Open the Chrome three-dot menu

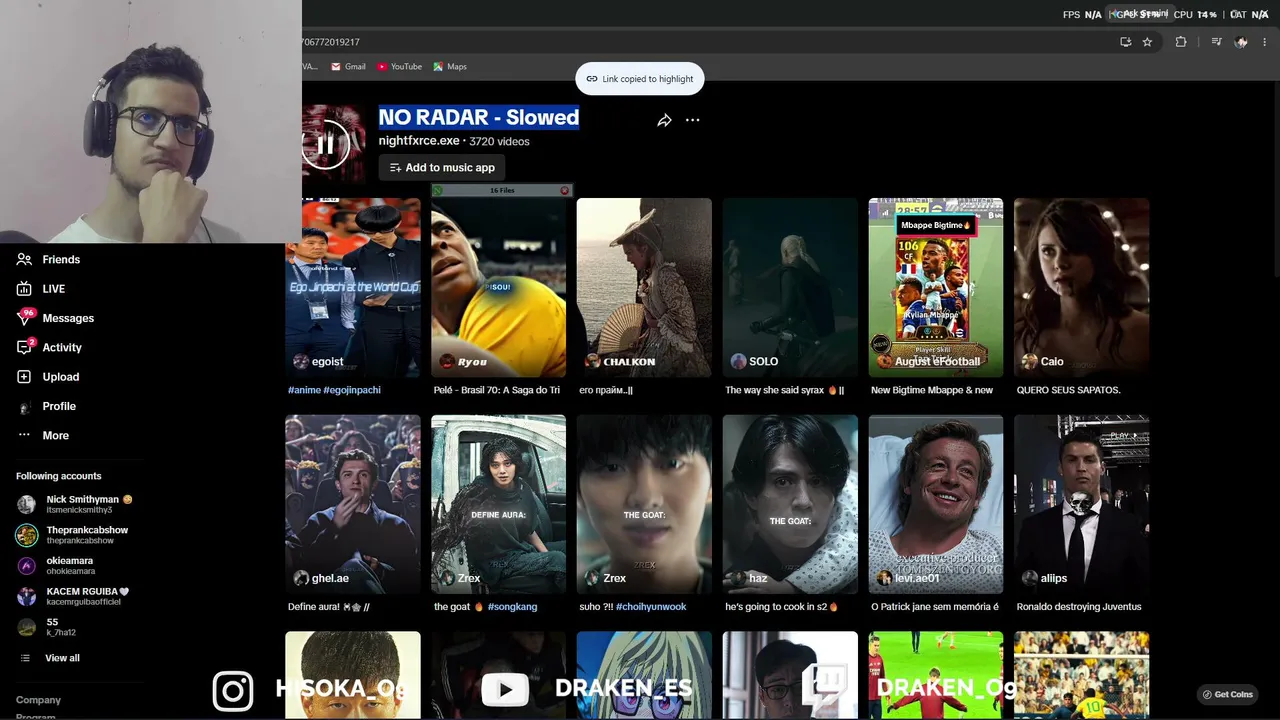1265,42
